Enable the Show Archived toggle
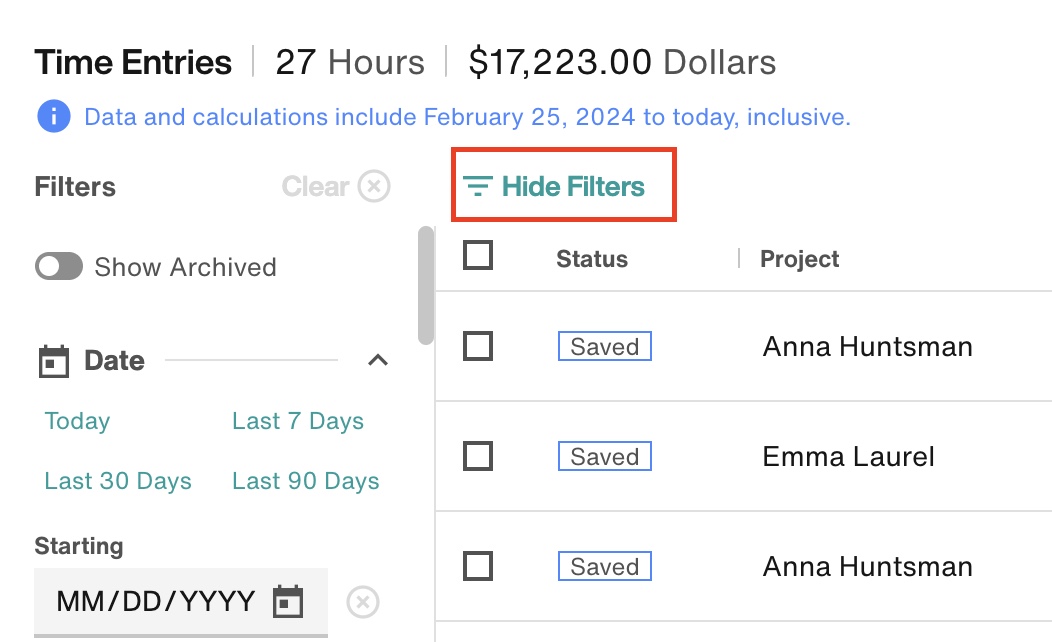1052x642 pixels. (x=58, y=266)
